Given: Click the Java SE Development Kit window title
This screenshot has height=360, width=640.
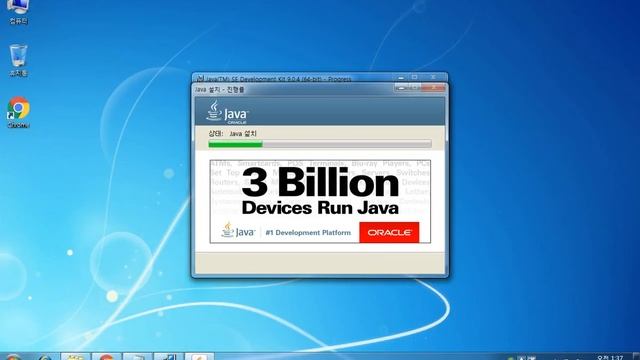Looking at the screenshot, I should coord(278,79).
